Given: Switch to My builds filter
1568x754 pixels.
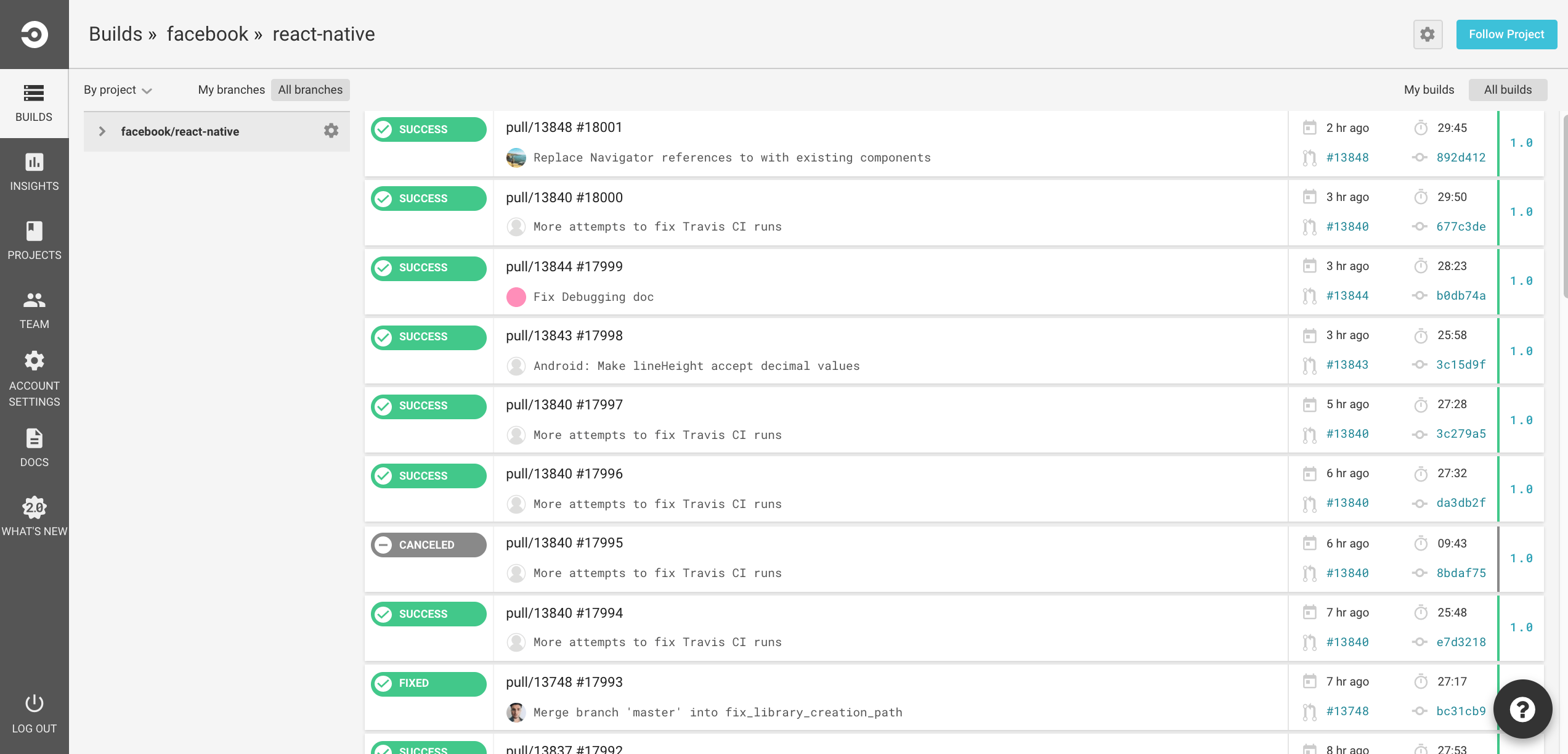Looking at the screenshot, I should click(1429, 90).
